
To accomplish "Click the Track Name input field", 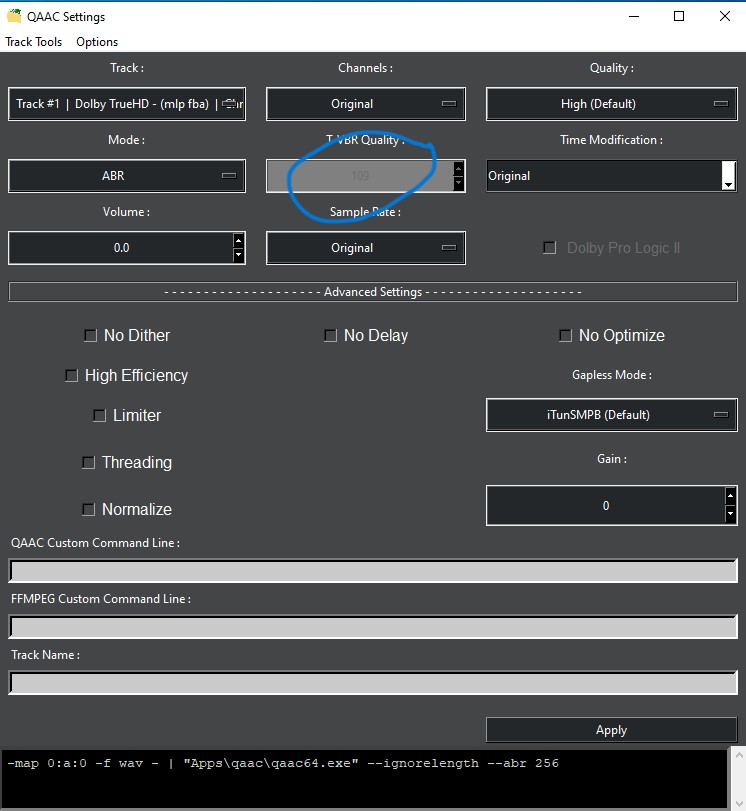I will (373, 683).
